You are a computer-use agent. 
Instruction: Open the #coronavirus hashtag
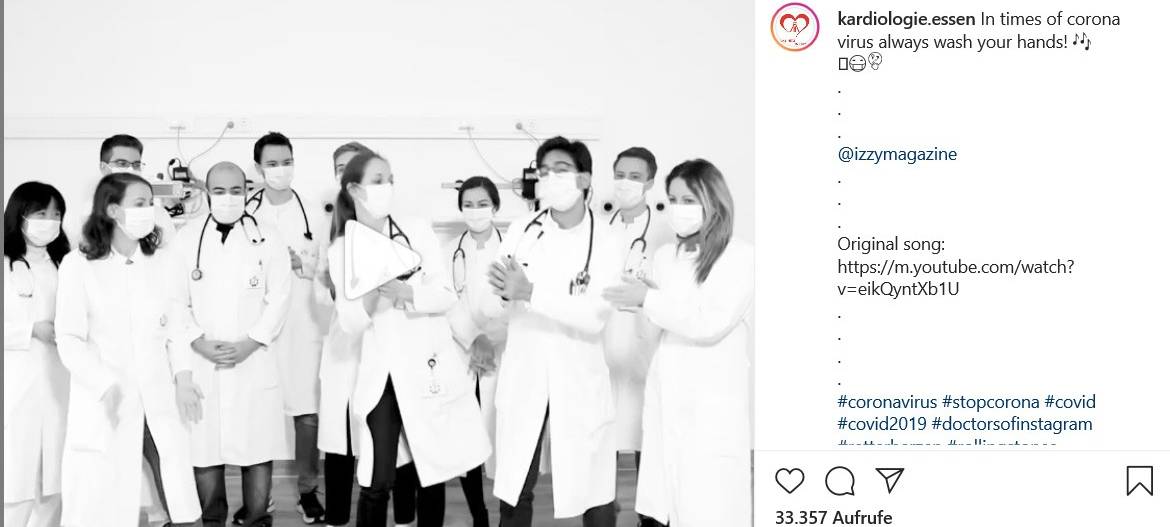coord(886,402)
